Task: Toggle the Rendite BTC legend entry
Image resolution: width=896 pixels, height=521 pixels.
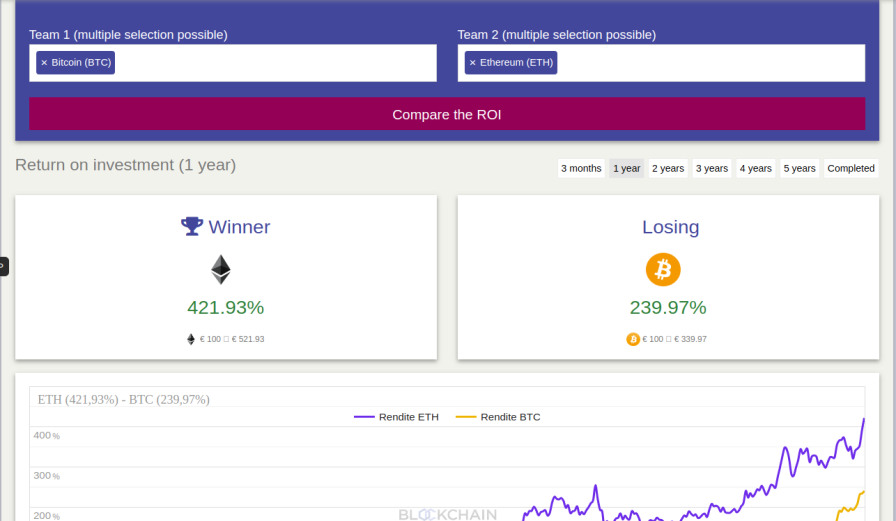Action: coord(498,417)
